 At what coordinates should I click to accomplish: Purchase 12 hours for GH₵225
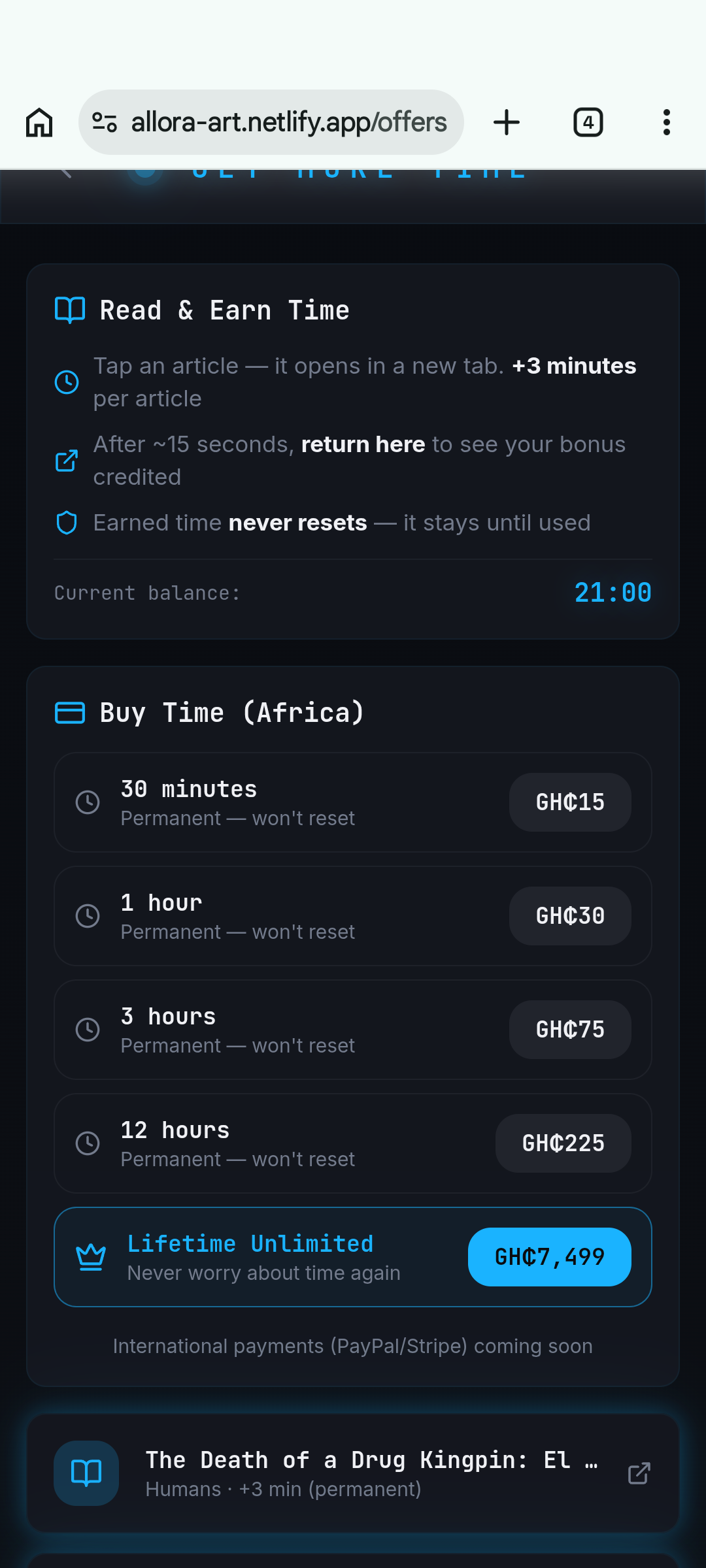click(x=563, y=1143)
